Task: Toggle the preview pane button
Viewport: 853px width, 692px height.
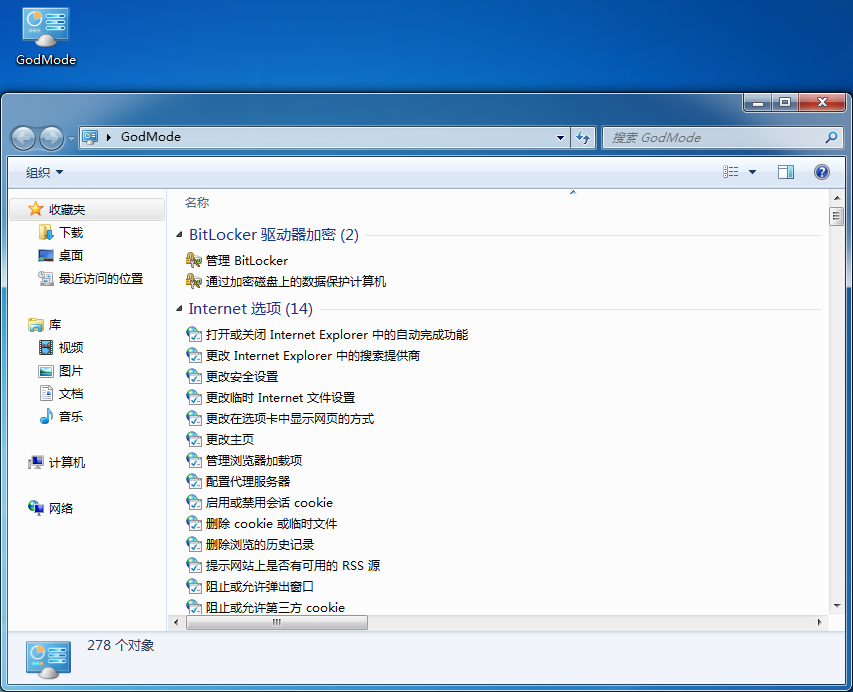Action: coord(786,172)
